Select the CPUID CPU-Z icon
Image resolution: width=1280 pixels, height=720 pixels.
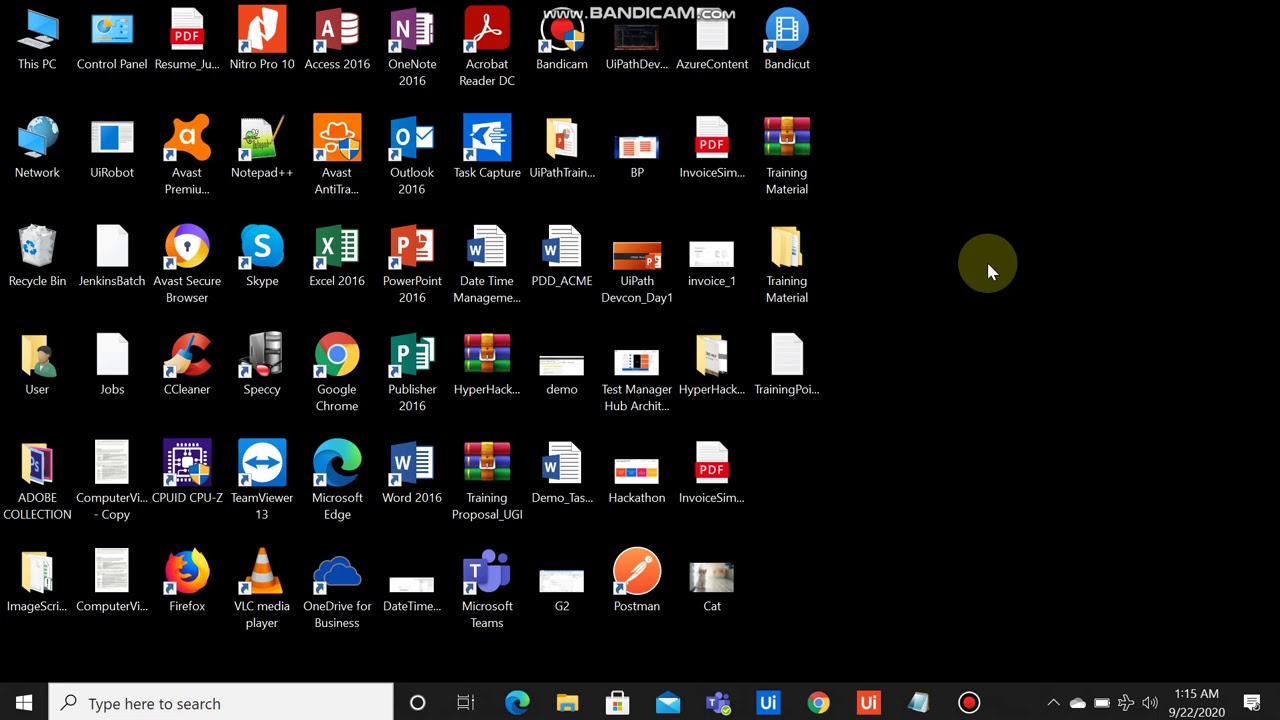(x=187, y=473)
